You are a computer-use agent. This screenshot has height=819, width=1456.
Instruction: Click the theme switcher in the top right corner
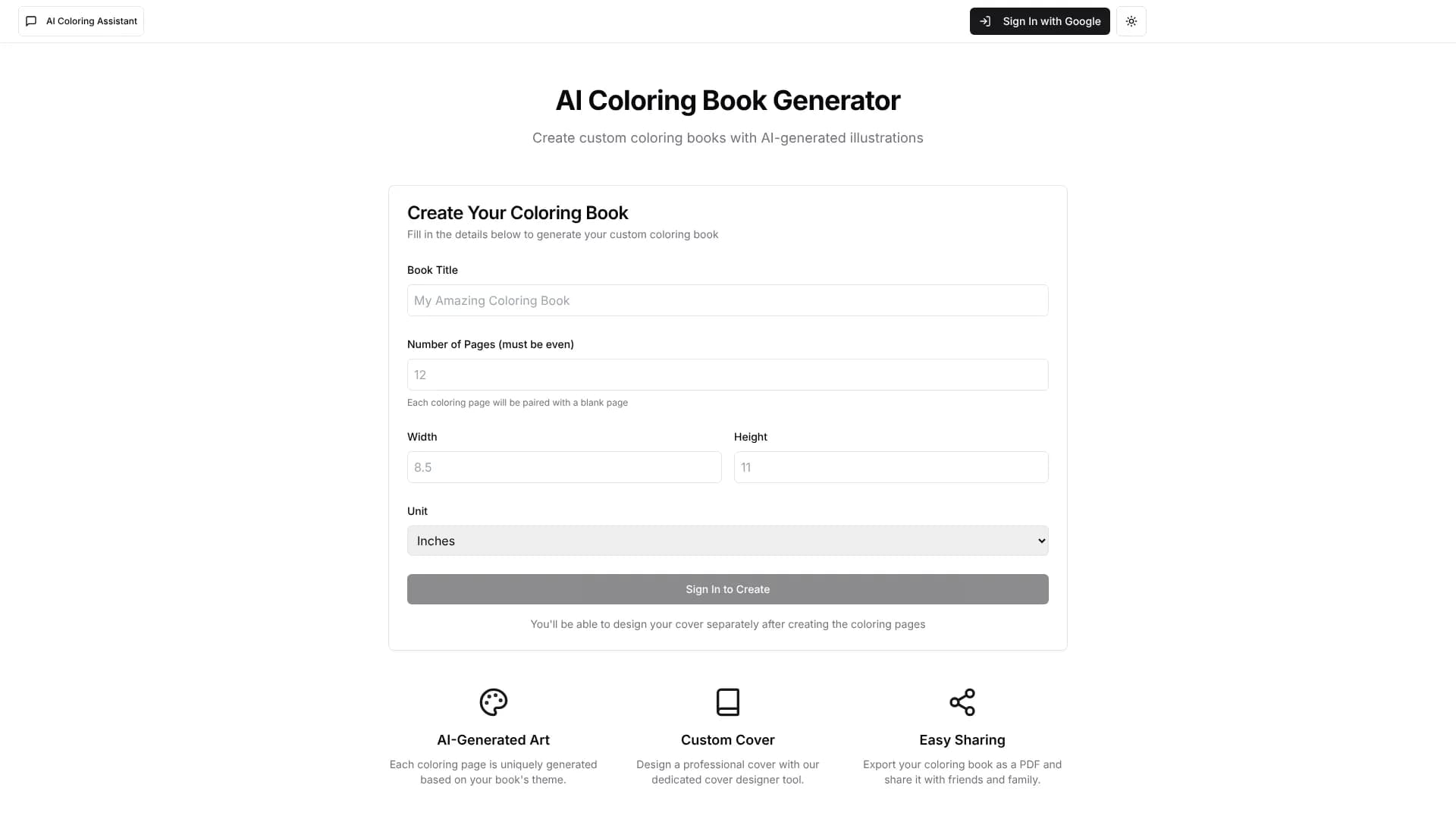click(1131, 20)
